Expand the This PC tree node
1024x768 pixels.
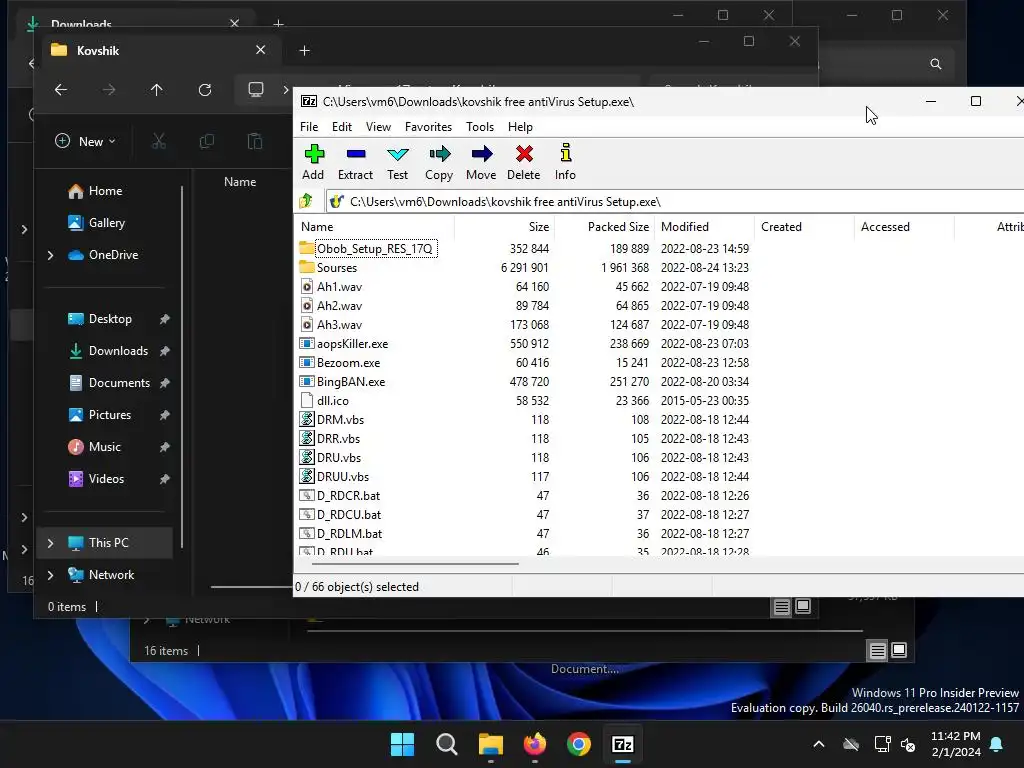point(50,543)
